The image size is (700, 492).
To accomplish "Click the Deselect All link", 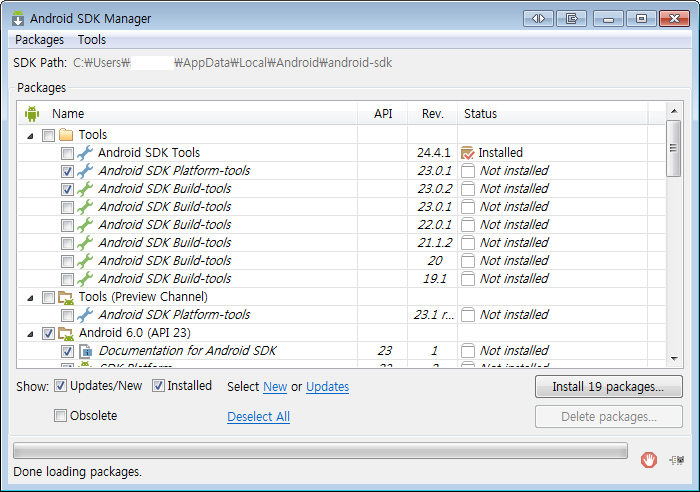I will click(x=258, y=417).
